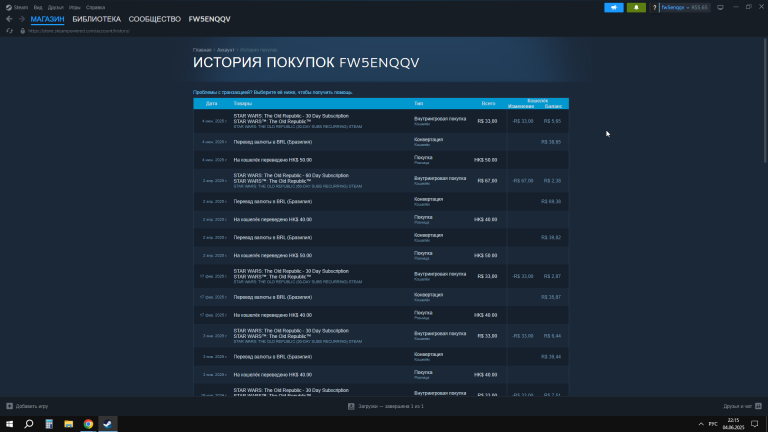
Task: Click the Дата column header
Action: click(x=212, y=103)
